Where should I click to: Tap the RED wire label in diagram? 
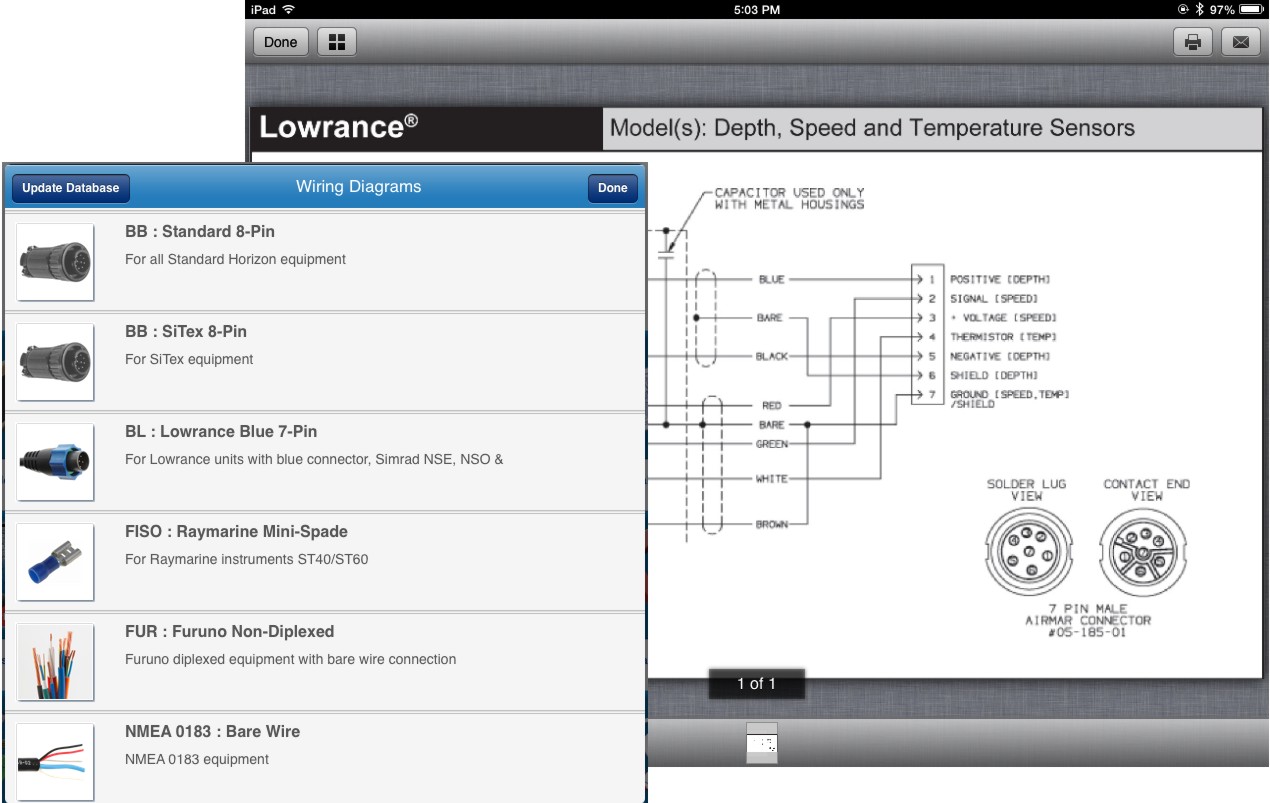pos(772,406)
